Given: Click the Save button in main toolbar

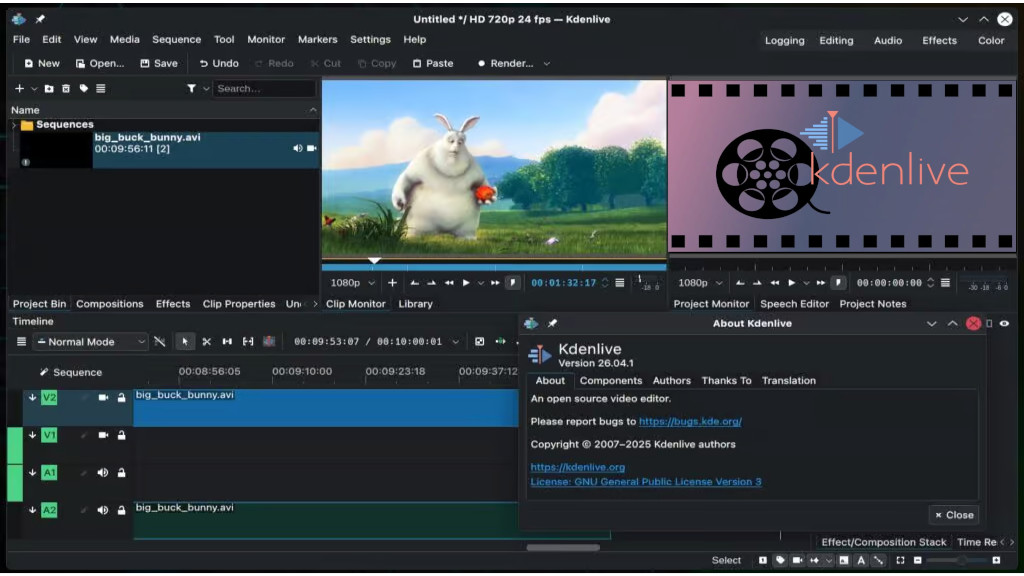Looking at the screenshot, I should click(159, 63).
